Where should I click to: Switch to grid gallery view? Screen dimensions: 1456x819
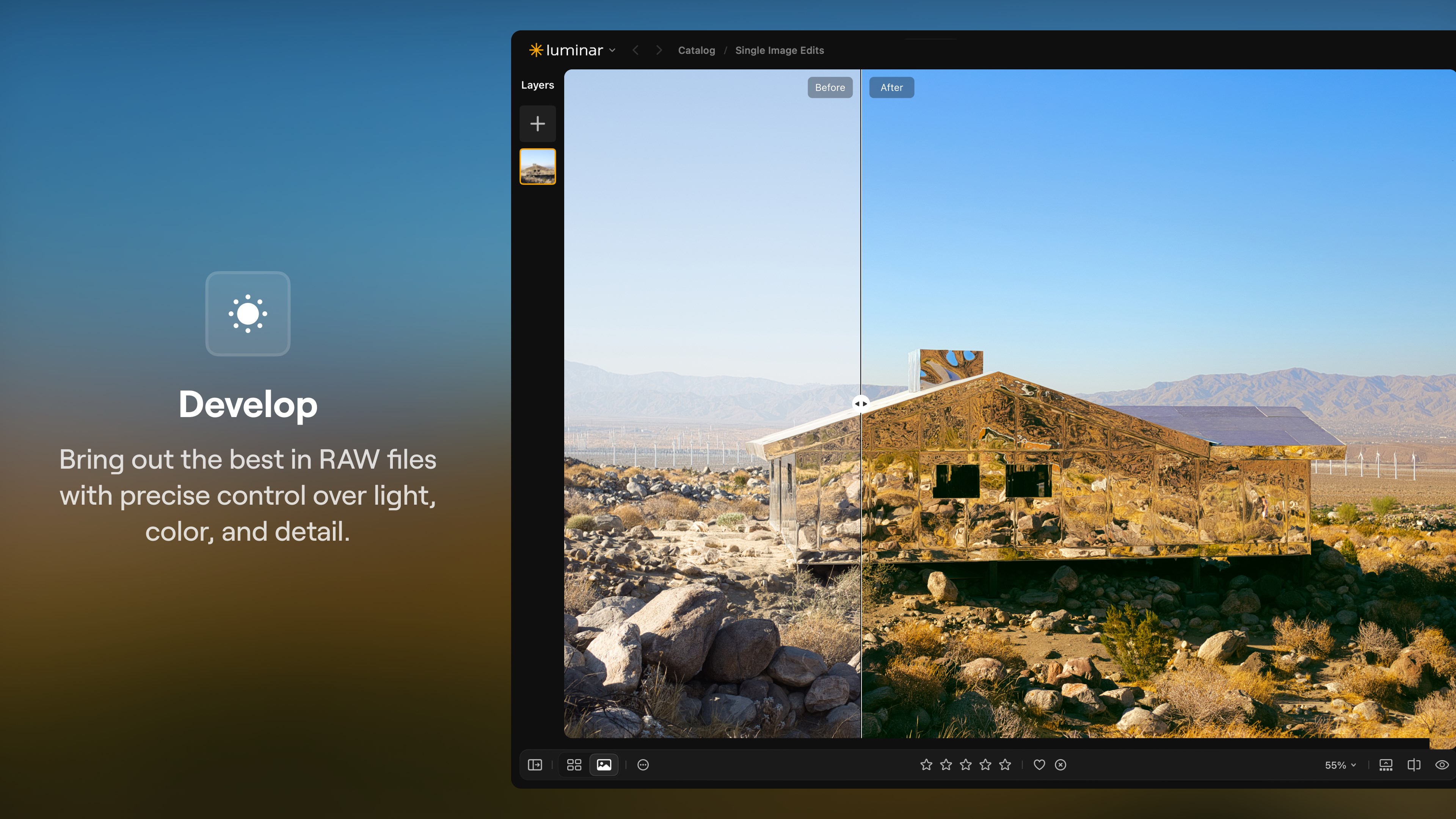pyautogui.click(x=574, y=765)
